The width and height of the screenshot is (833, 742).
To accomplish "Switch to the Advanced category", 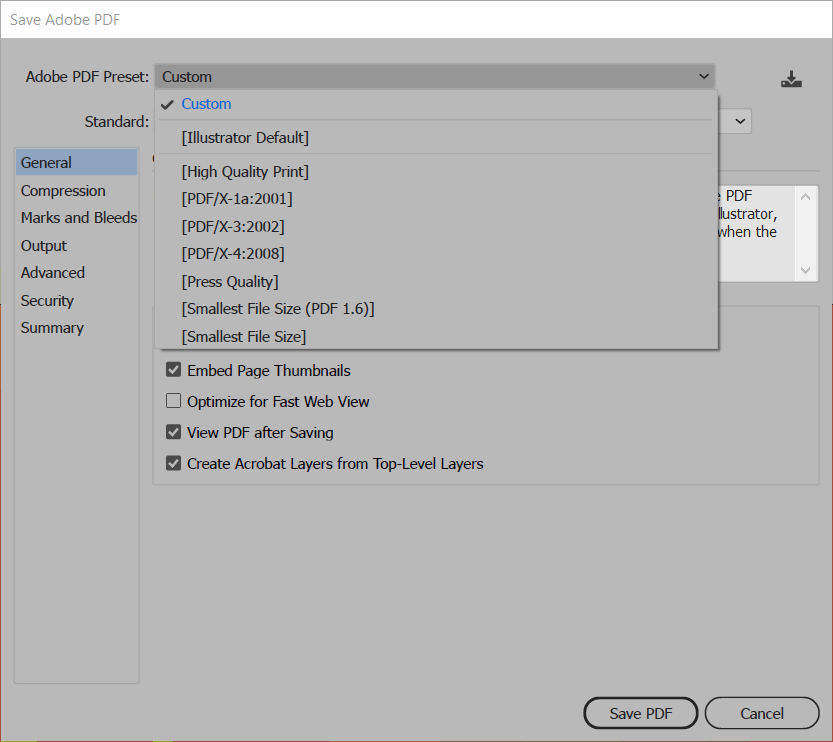I will click(76, 272).
